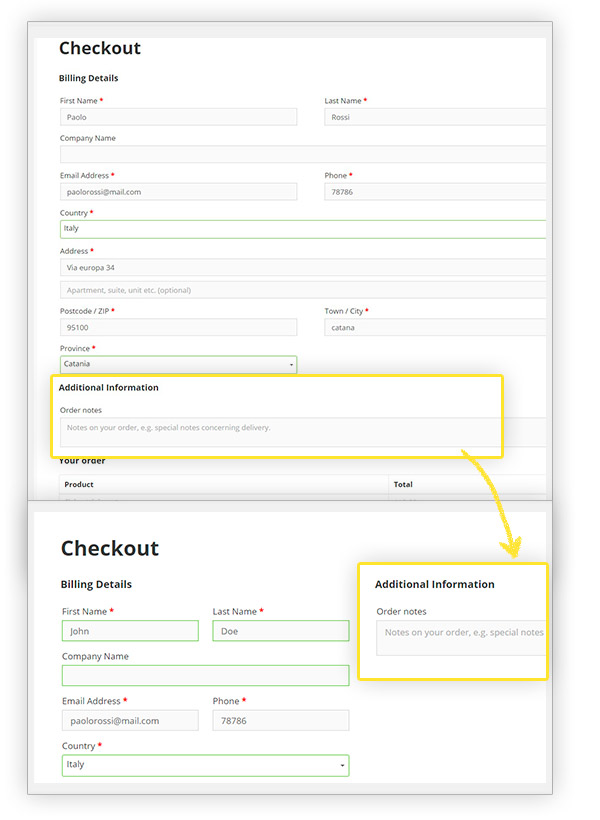Screen dimensions: 600x820
Task: Click Order notes textarea in upper form
Action: [x=280, y=432]
